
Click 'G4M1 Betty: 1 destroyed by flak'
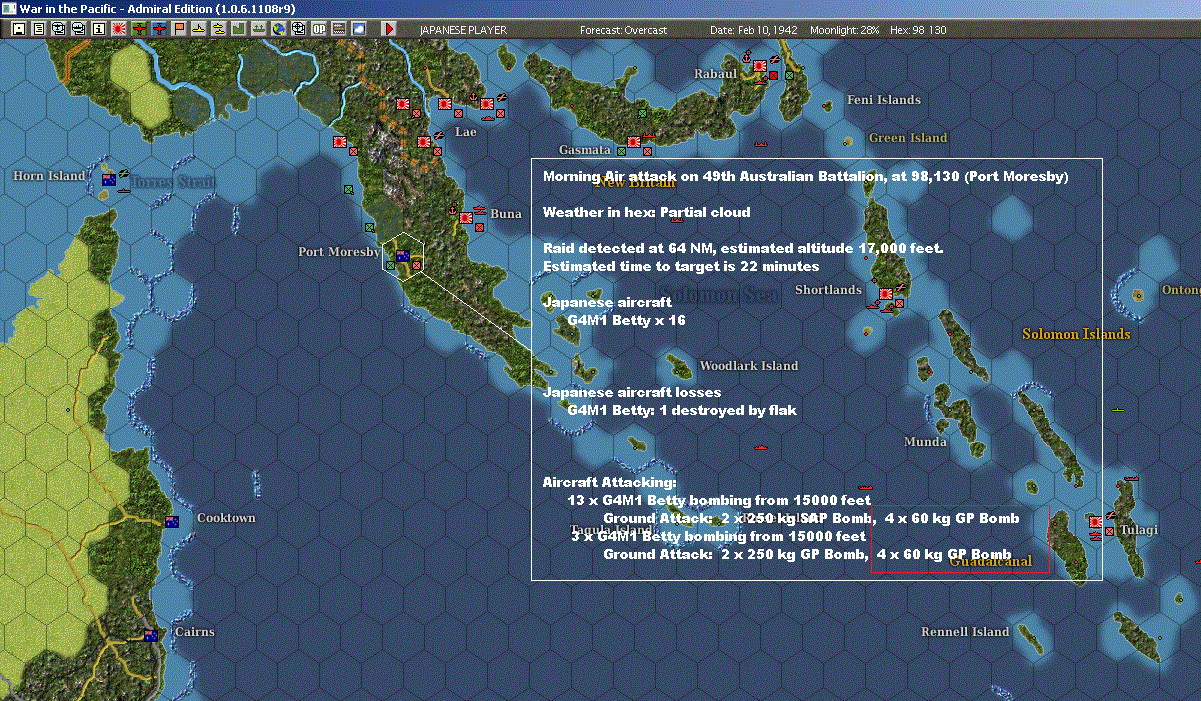(682, 410)
